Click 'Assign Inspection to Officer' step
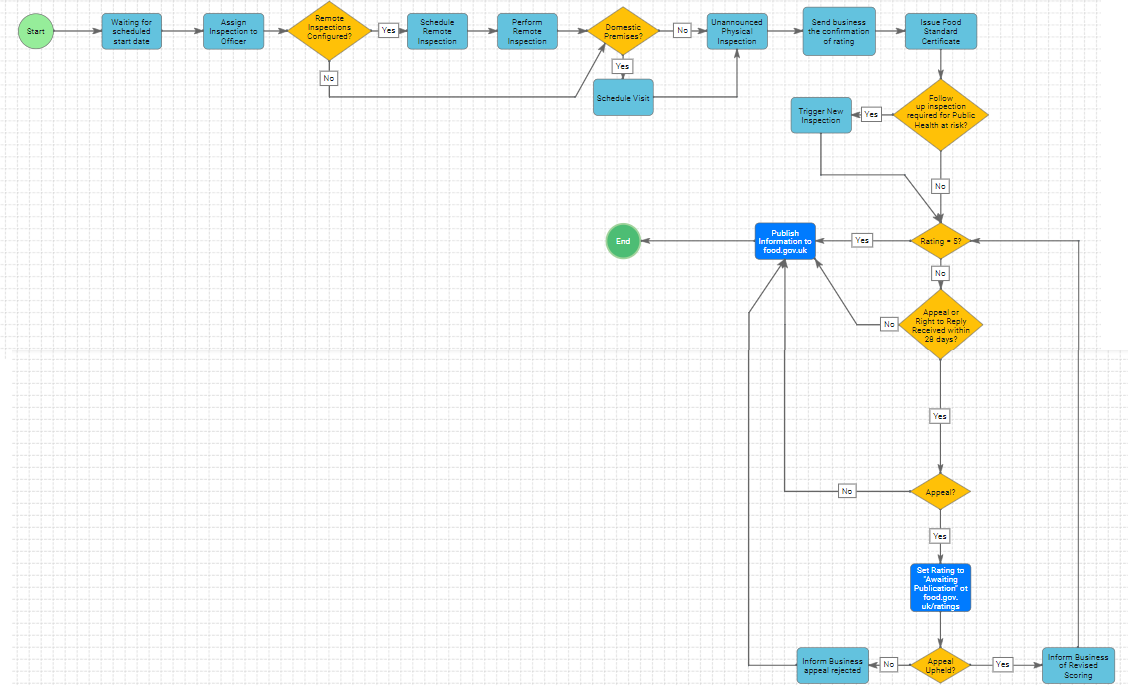 pyautogui.click(x=233, y=31)
